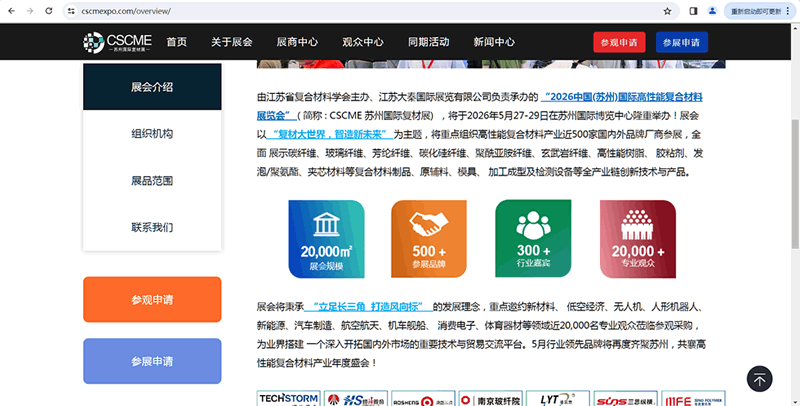Open the Chrome profile avatar
This screenshot has height=406, width=800.
[712, 11]
